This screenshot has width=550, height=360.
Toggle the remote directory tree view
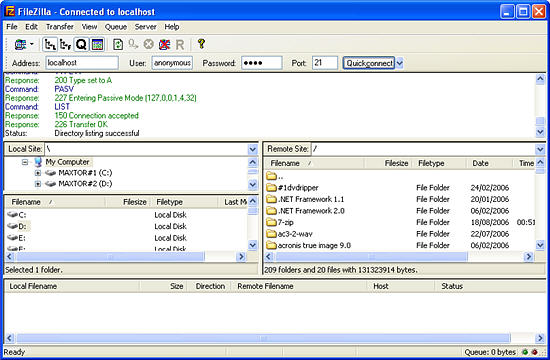click(66, 45)
